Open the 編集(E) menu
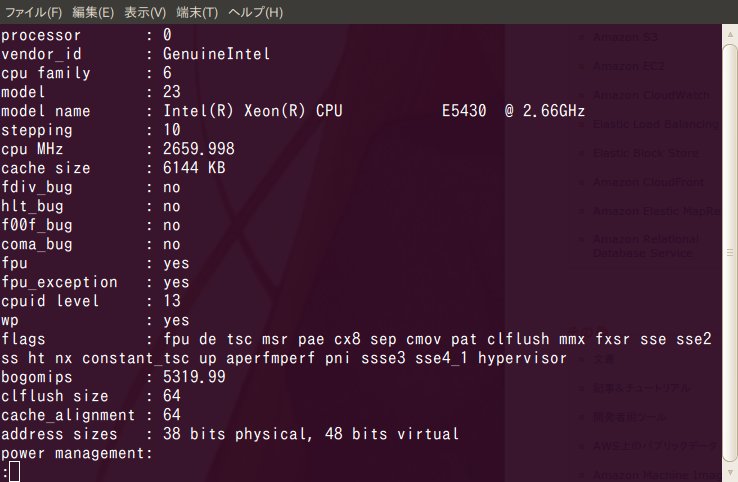 point(93,12)
